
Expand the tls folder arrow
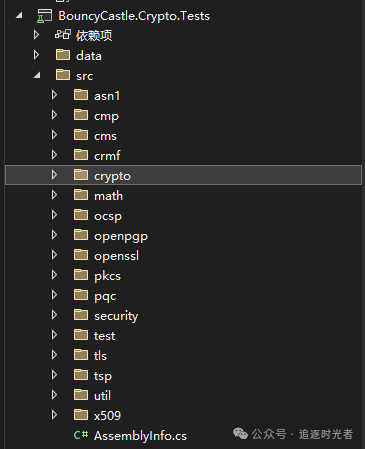point(54,355)
